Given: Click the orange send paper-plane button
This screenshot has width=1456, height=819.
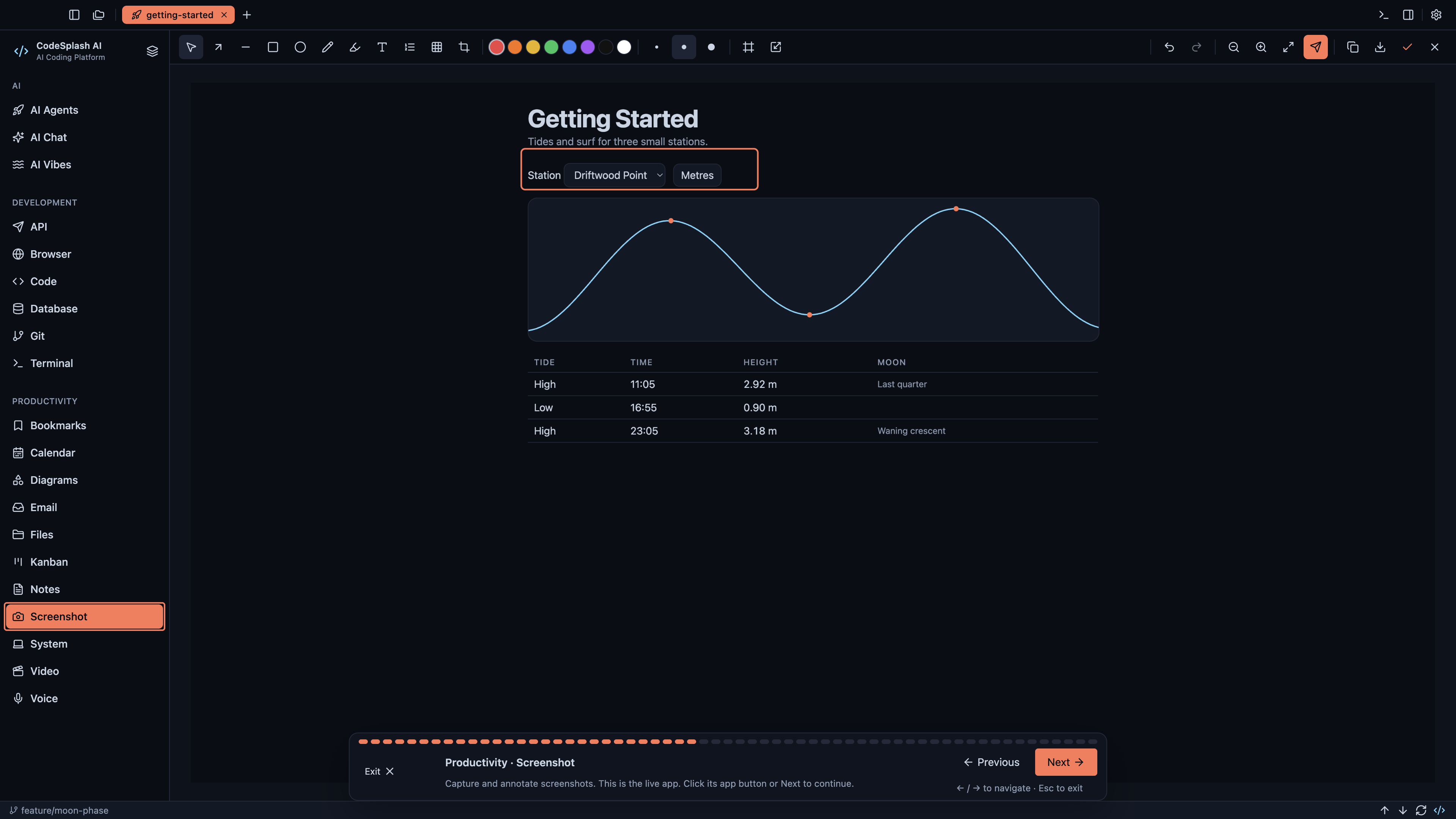Looking at the screenshot, I should [x=1316, y=47].
